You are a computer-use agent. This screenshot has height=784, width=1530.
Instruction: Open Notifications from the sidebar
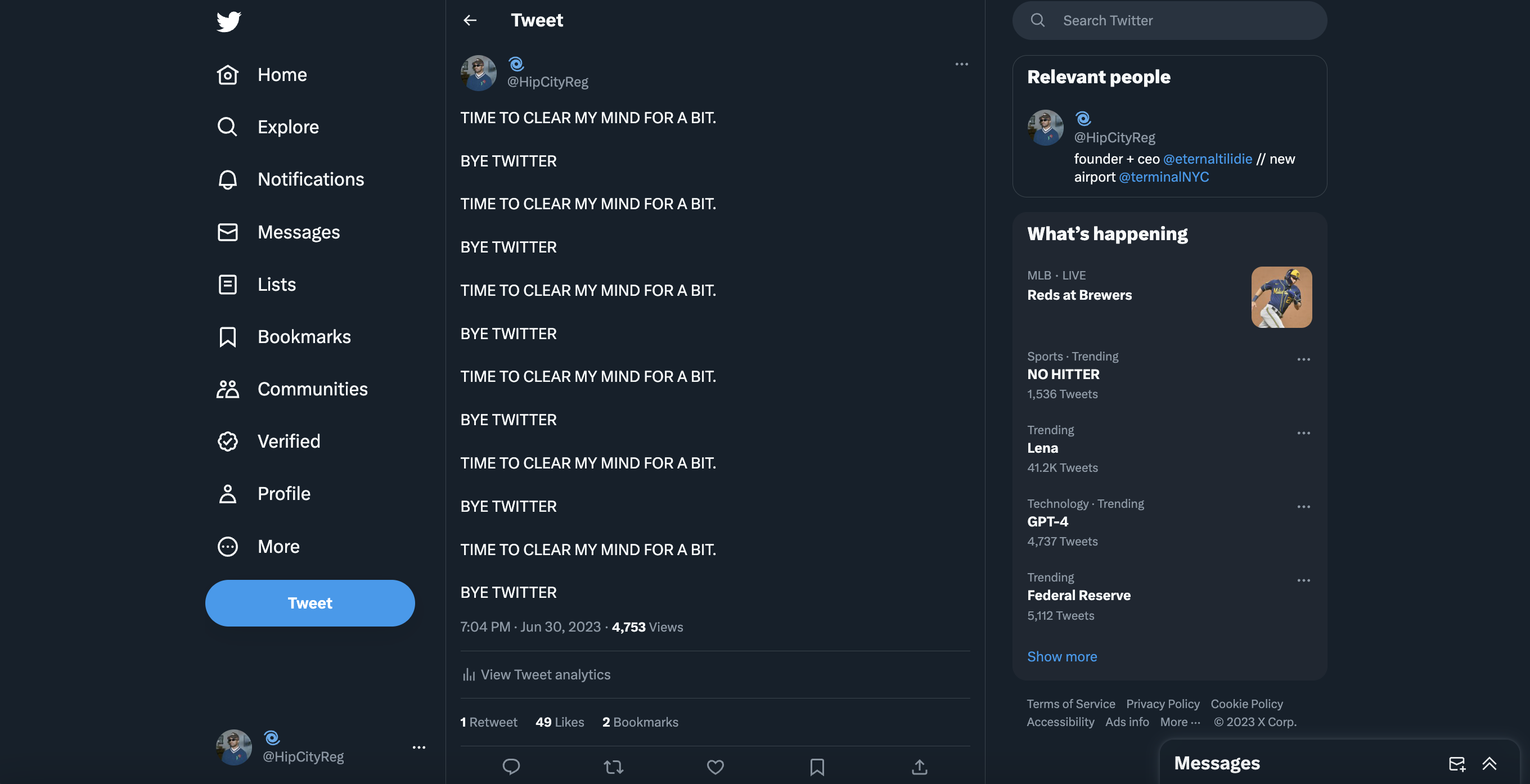(310, 179)
